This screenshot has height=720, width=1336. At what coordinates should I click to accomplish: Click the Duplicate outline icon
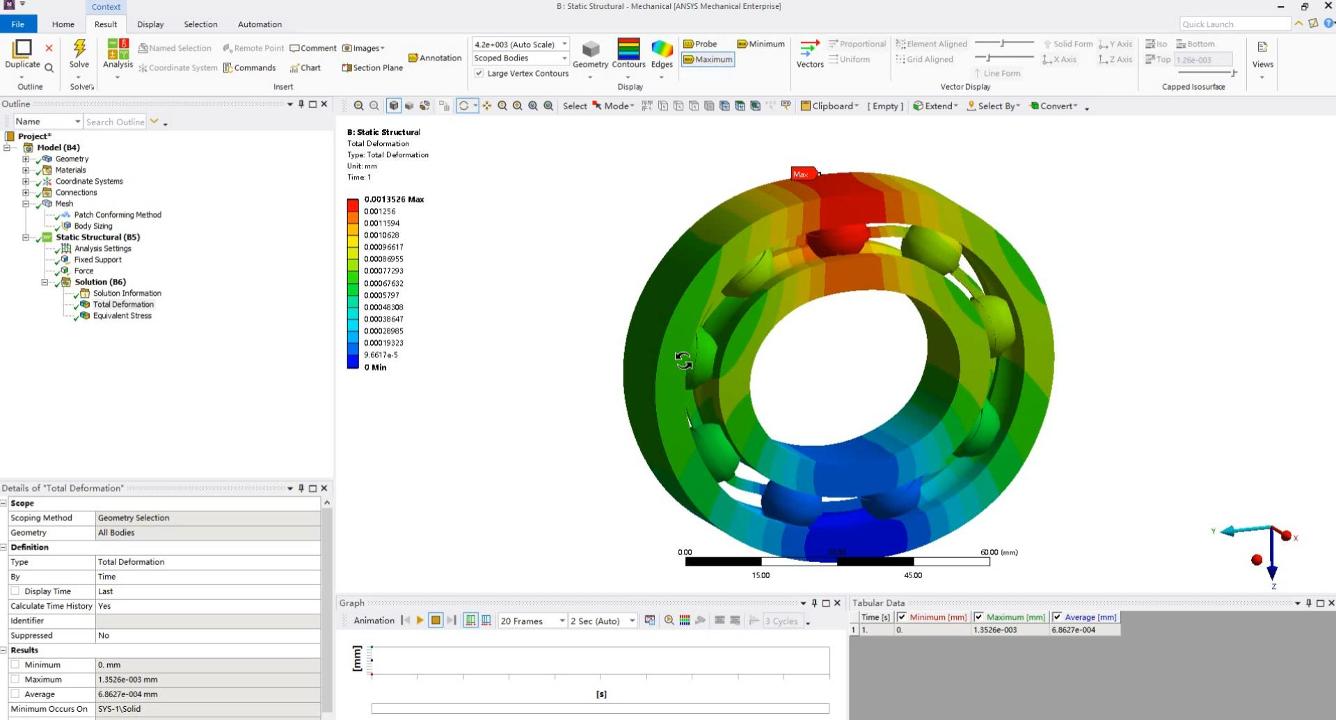22,49
